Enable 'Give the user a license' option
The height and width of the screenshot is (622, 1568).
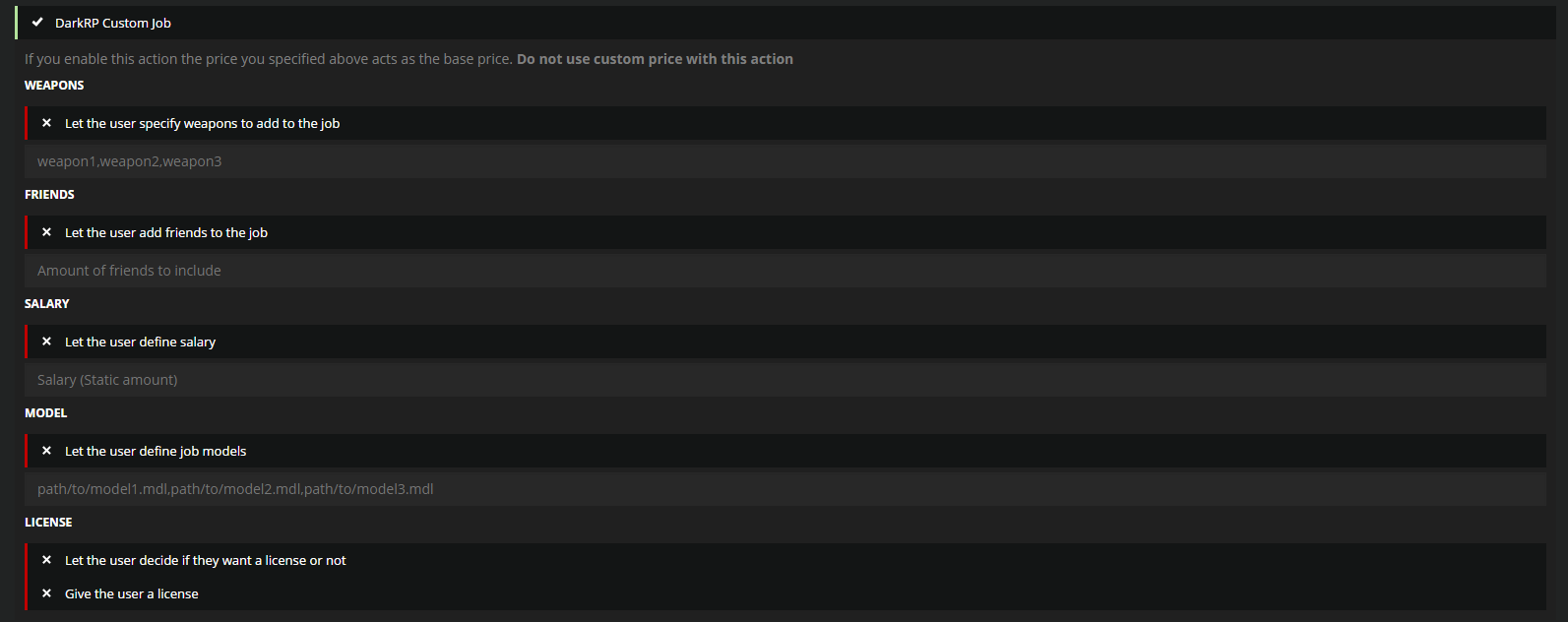point(132,593)
